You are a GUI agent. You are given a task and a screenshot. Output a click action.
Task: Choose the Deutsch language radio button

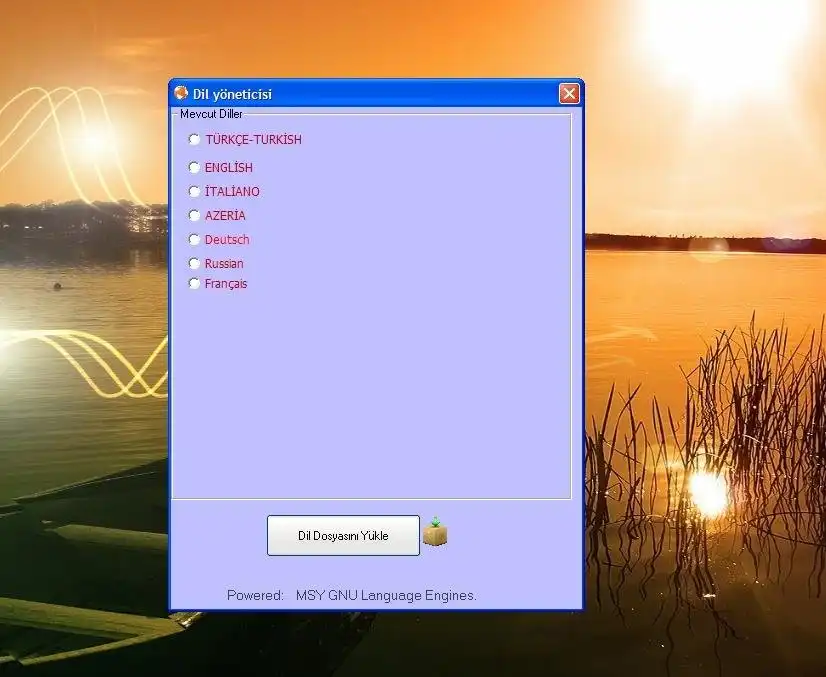coord(194,240)
